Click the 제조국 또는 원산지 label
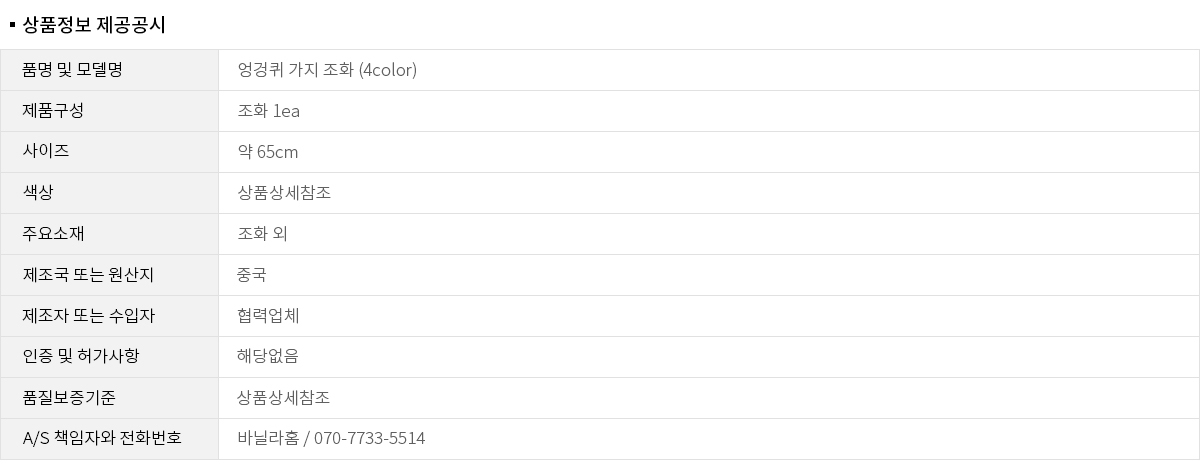1200x475 pixels. (x=88, y=275)
